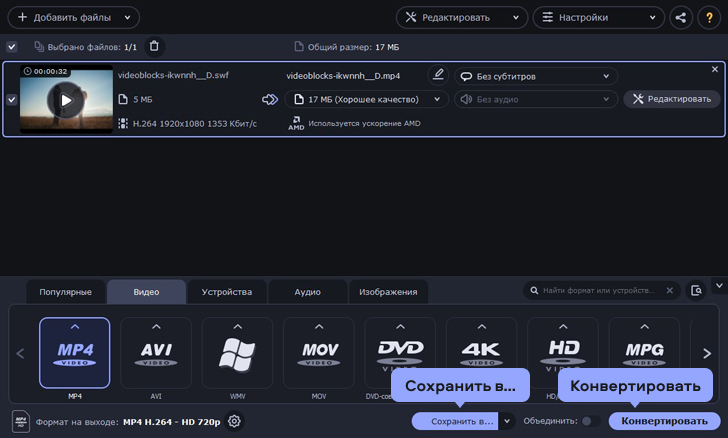Open the Аудио tab
The height and width of the screenshot is (438, 728).
click(307, 292)
